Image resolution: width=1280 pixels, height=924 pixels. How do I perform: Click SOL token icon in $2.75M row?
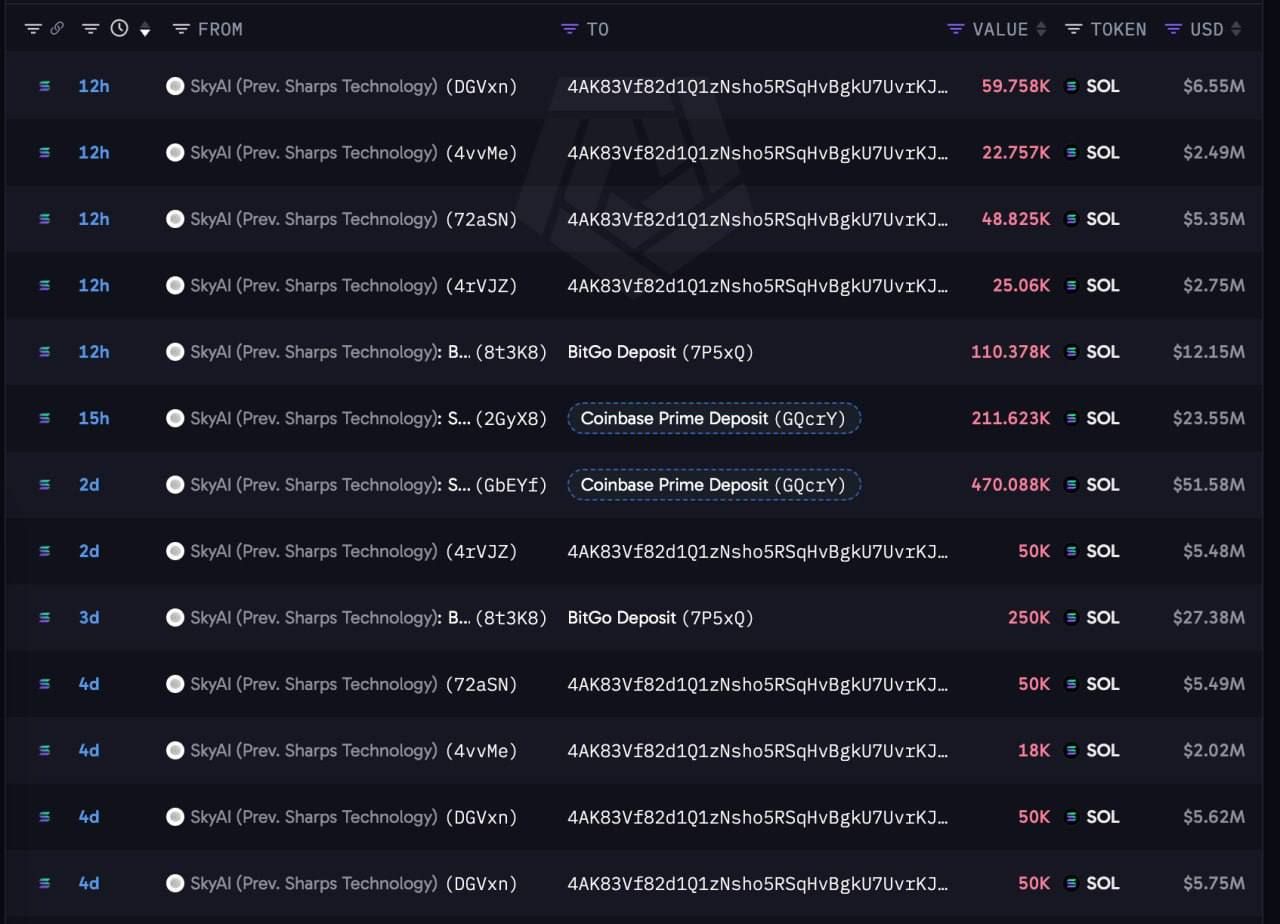tap(1072, 285)
